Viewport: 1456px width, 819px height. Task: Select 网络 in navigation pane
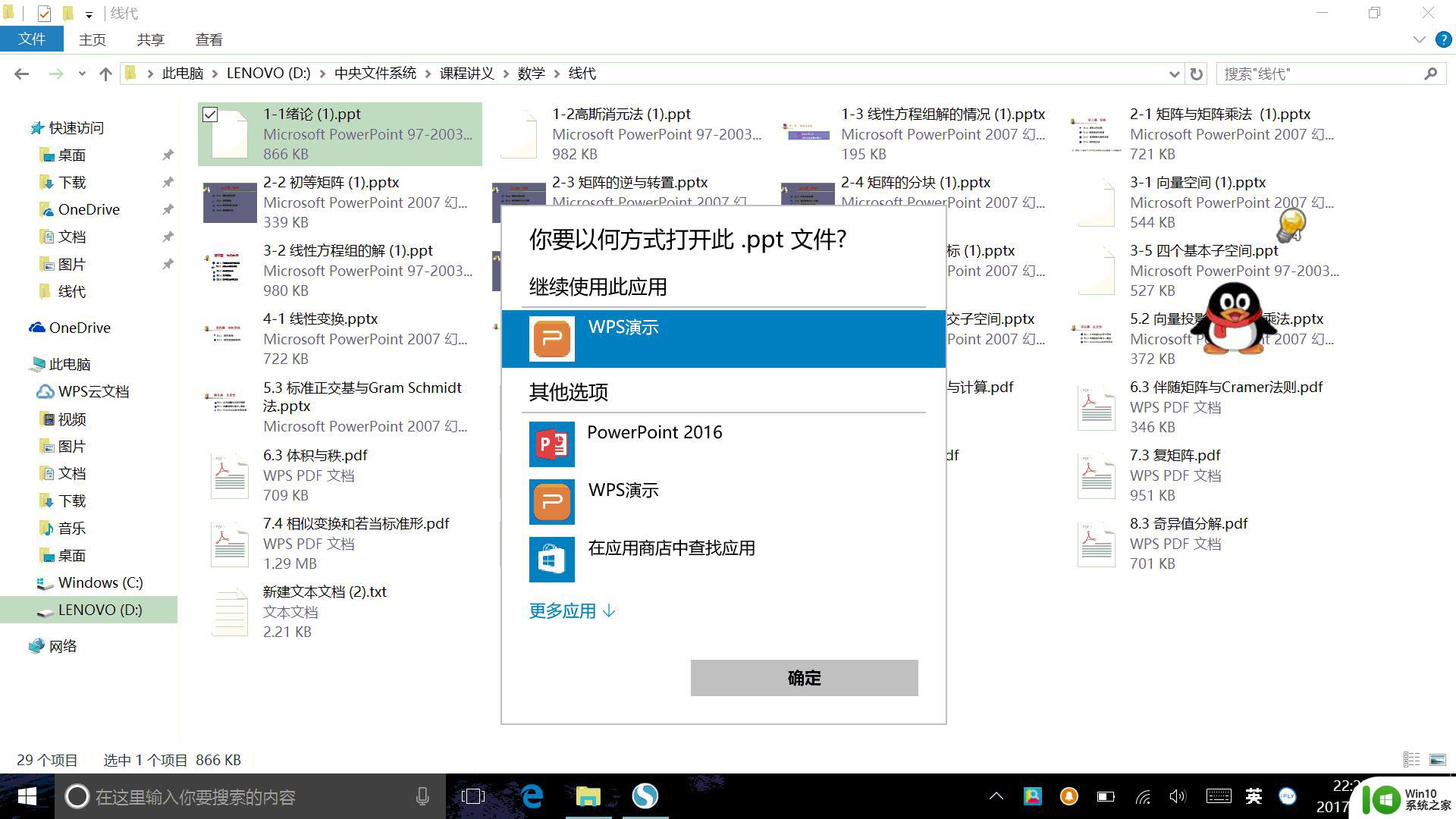(62, 646)
